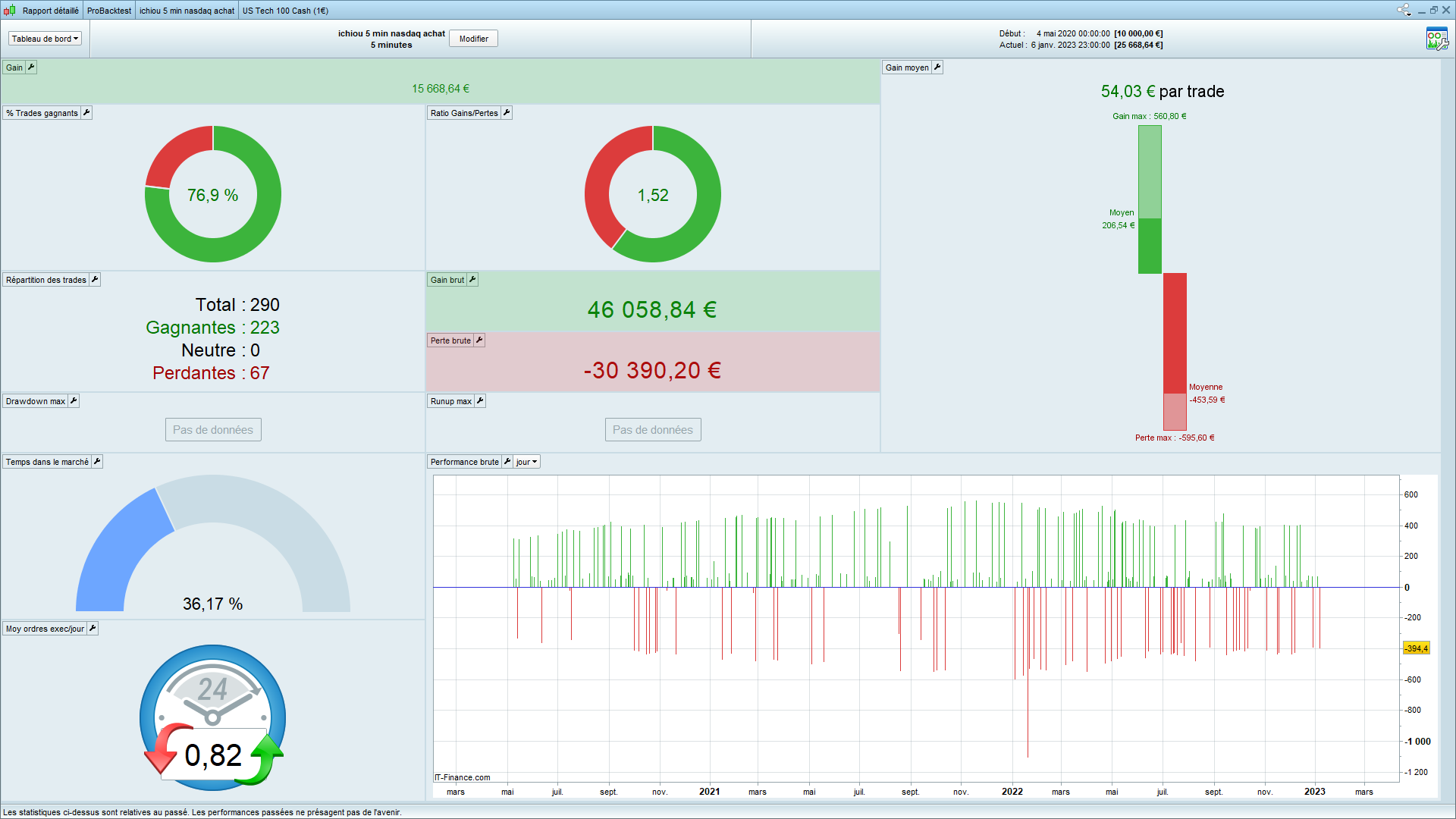Expand the Tableau de bord dropdown
This screenshot has height=819, width=1456.
click(45, 39)
